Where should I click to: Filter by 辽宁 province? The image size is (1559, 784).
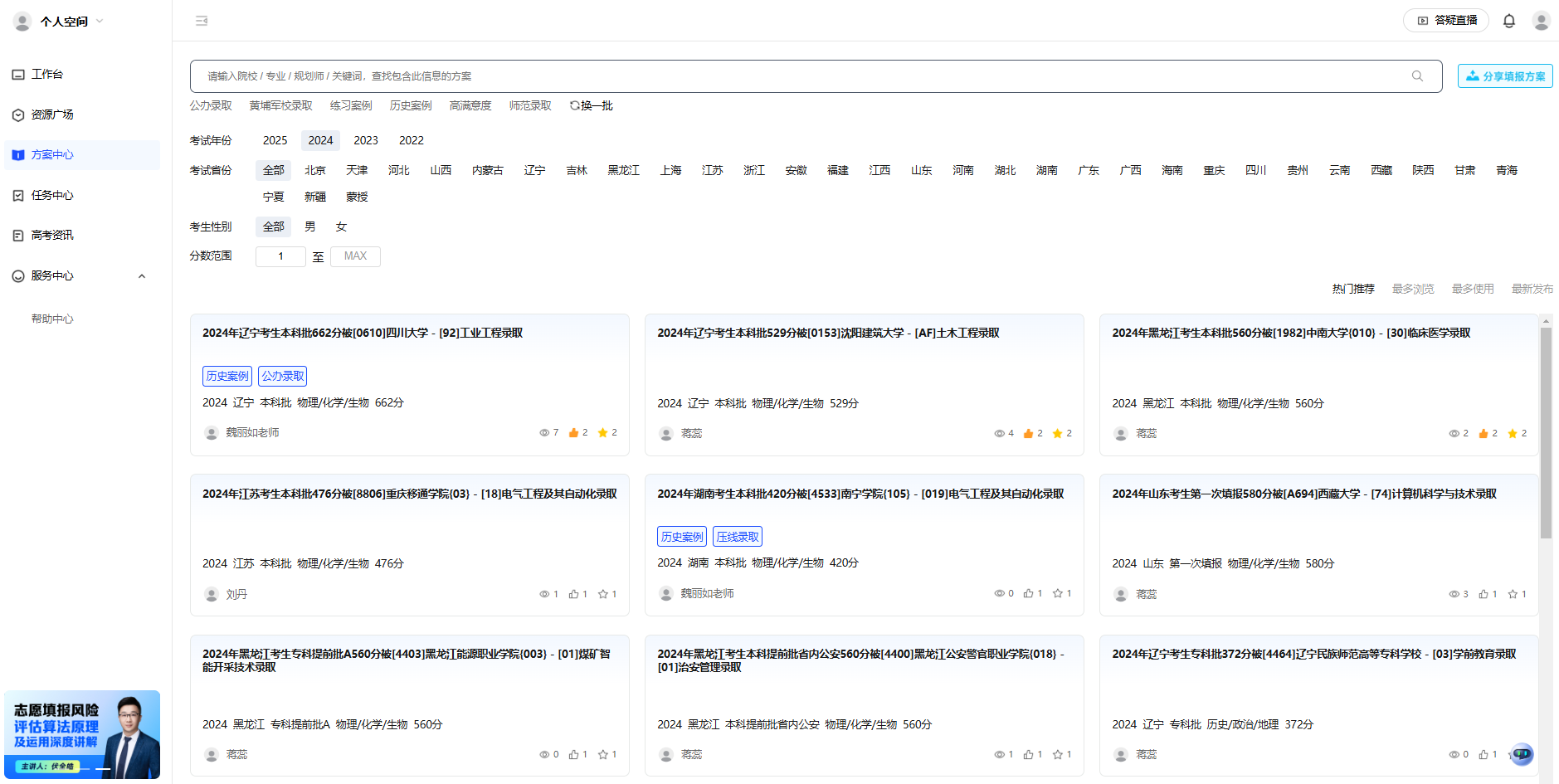pyautogui.click(x=534, y=170)
